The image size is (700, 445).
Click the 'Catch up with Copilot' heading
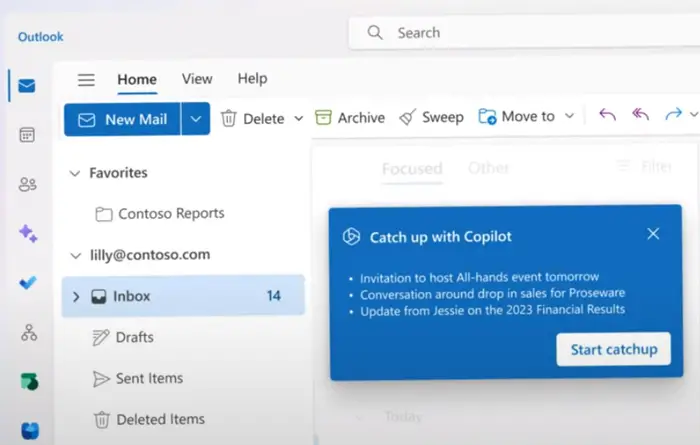(x=441, y=237)
